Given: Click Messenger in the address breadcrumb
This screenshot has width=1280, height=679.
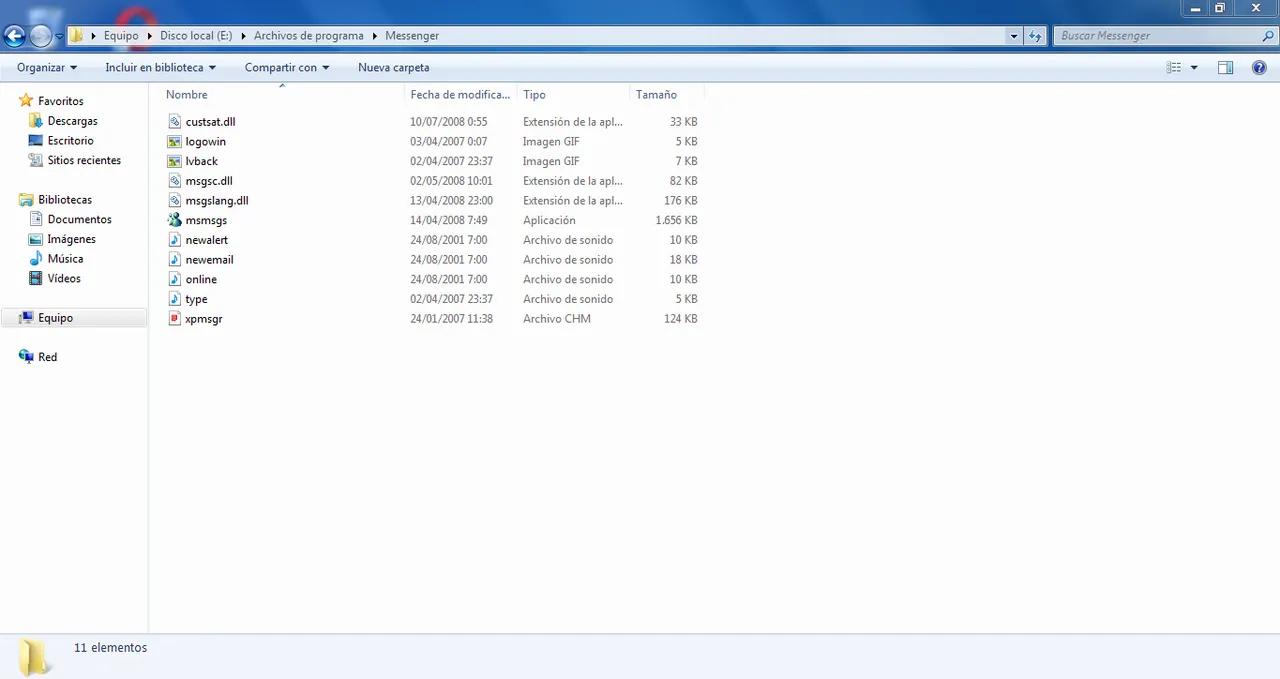Looking at the screenshot, I should click(412, 36).
